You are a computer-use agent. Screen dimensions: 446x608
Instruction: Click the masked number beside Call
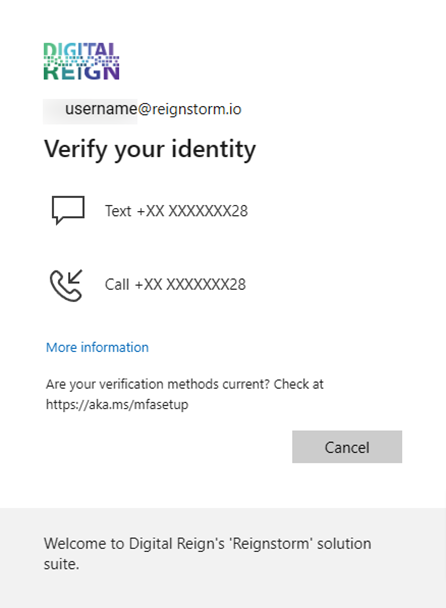[190, 285]
